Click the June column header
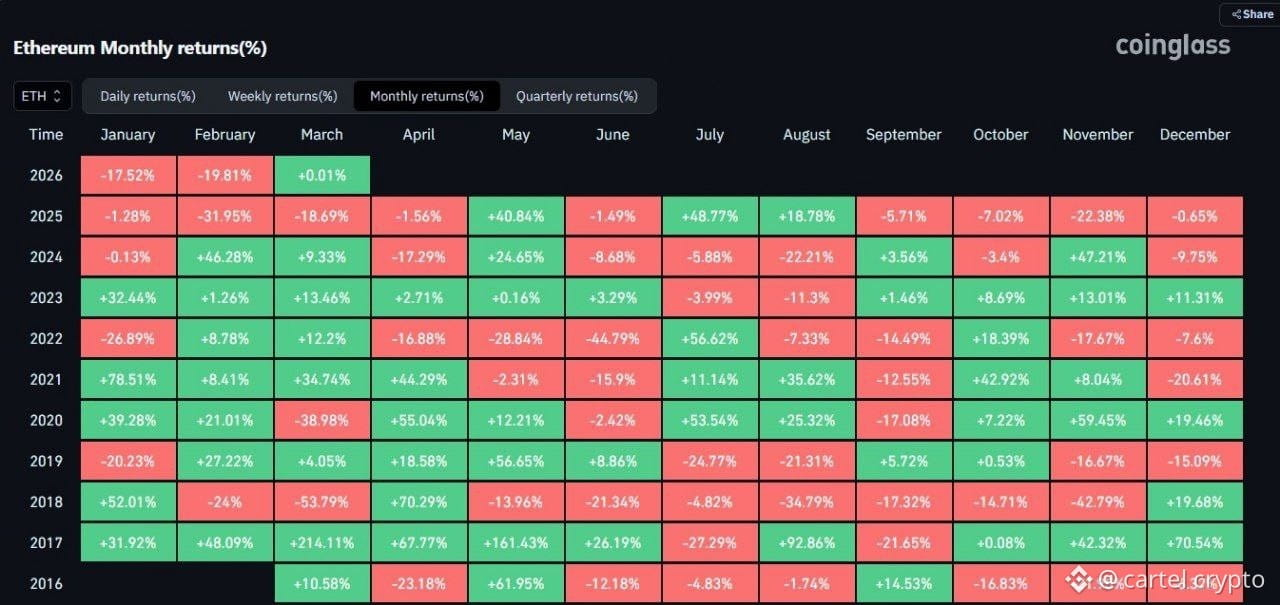Image resolution: width=1280 pixels, height=605 pixels. click(x=613, y=134)
